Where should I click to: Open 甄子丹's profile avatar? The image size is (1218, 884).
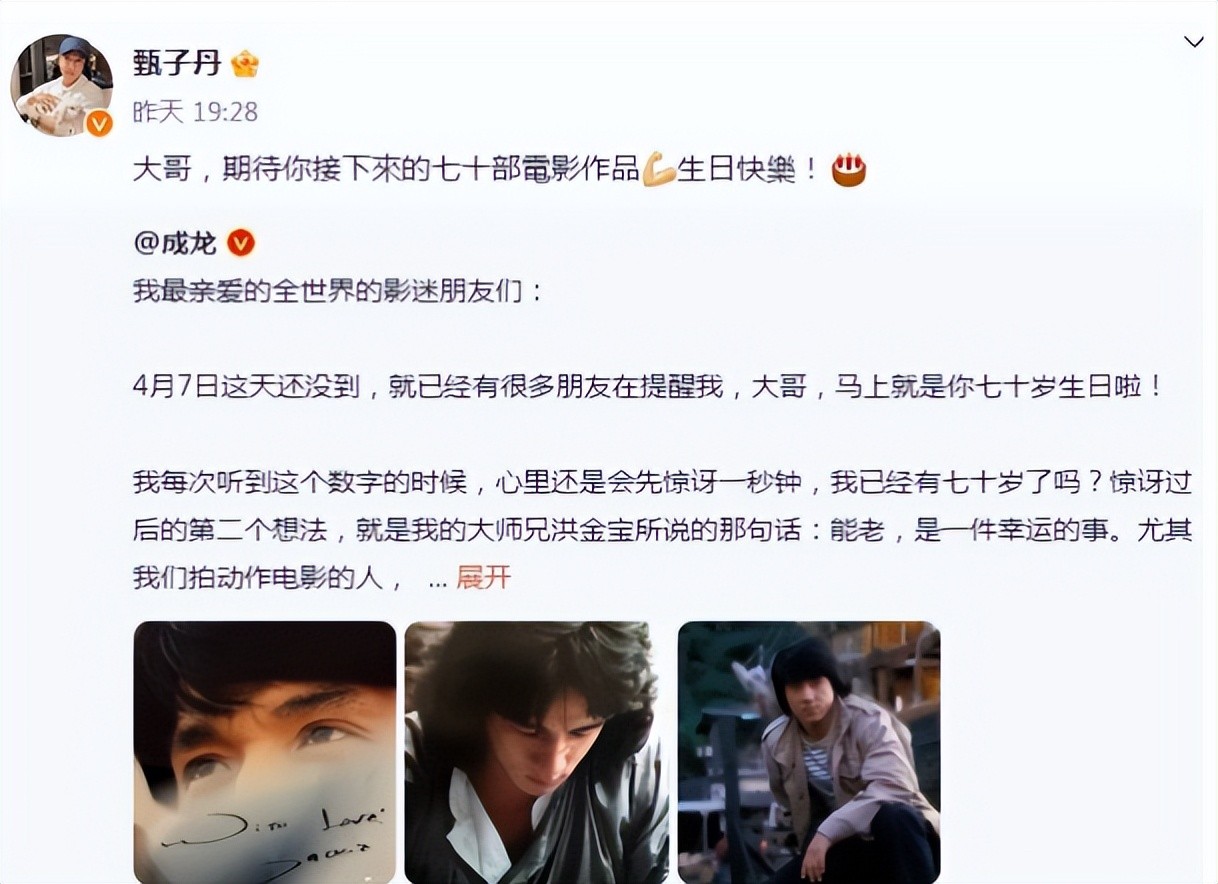point(62,85)
